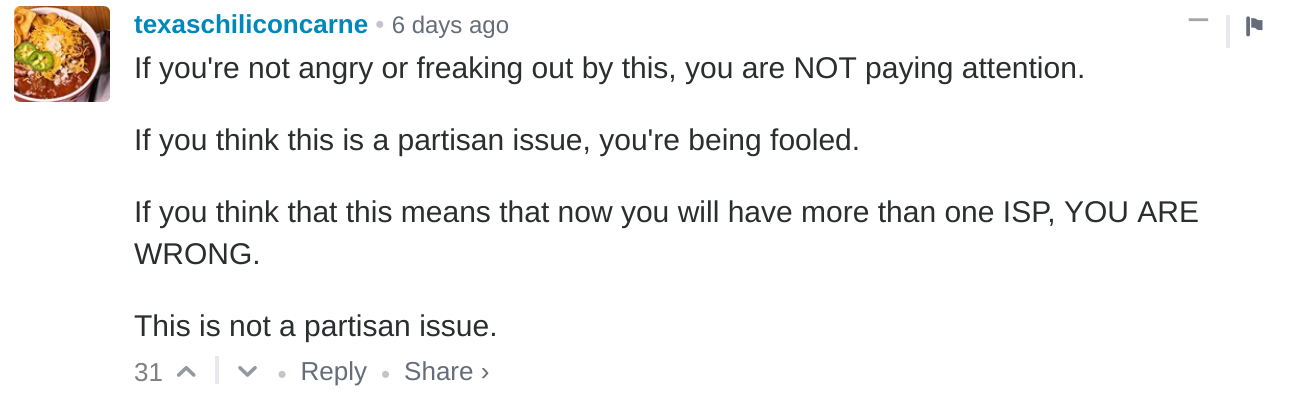Collapse the comment using the minus icon
The height and width of the screenshot is (406, 1294).
[1198, 20]
